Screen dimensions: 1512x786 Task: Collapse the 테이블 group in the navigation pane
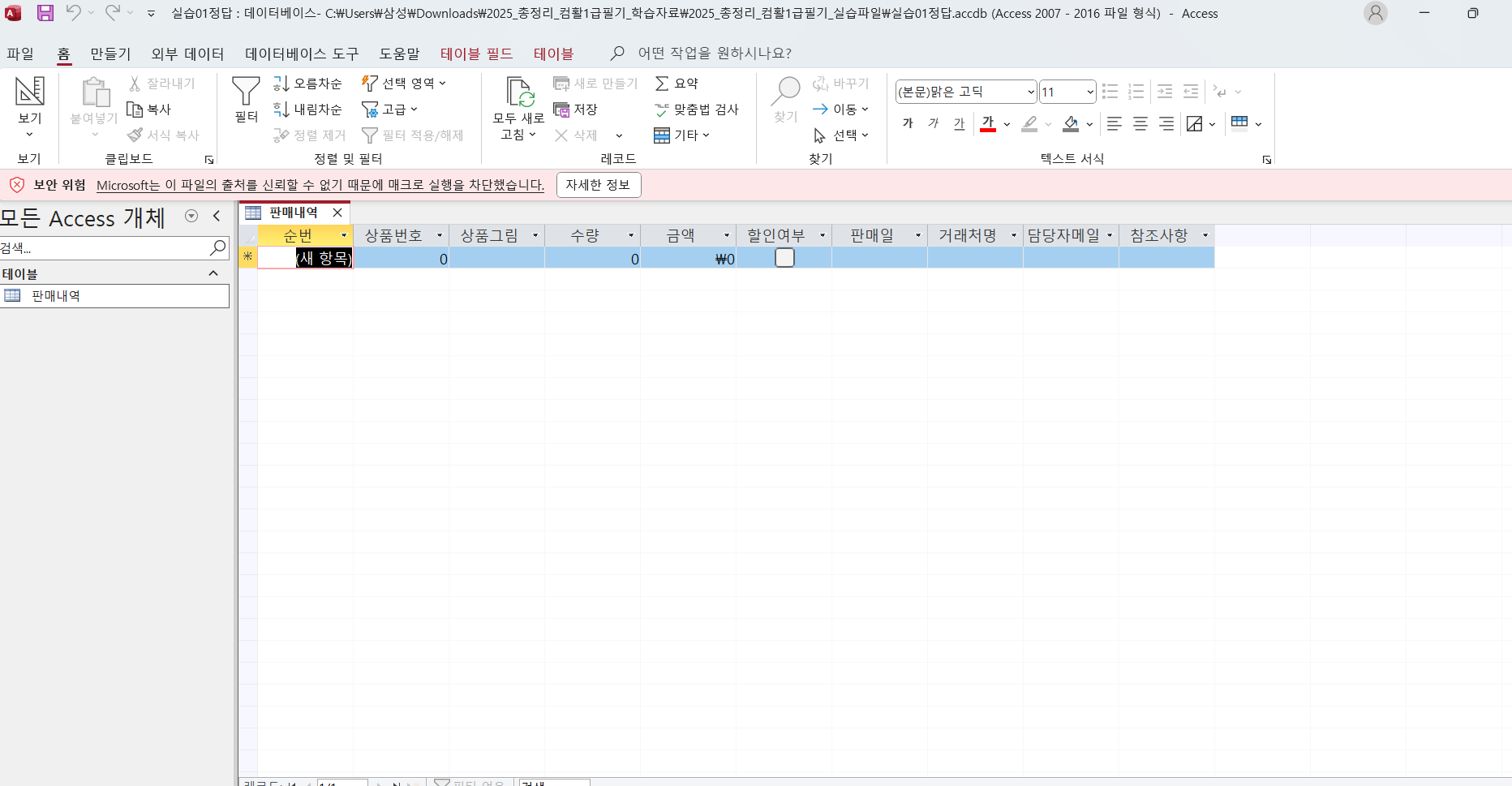pyautogui.click(x=213, y=273)
